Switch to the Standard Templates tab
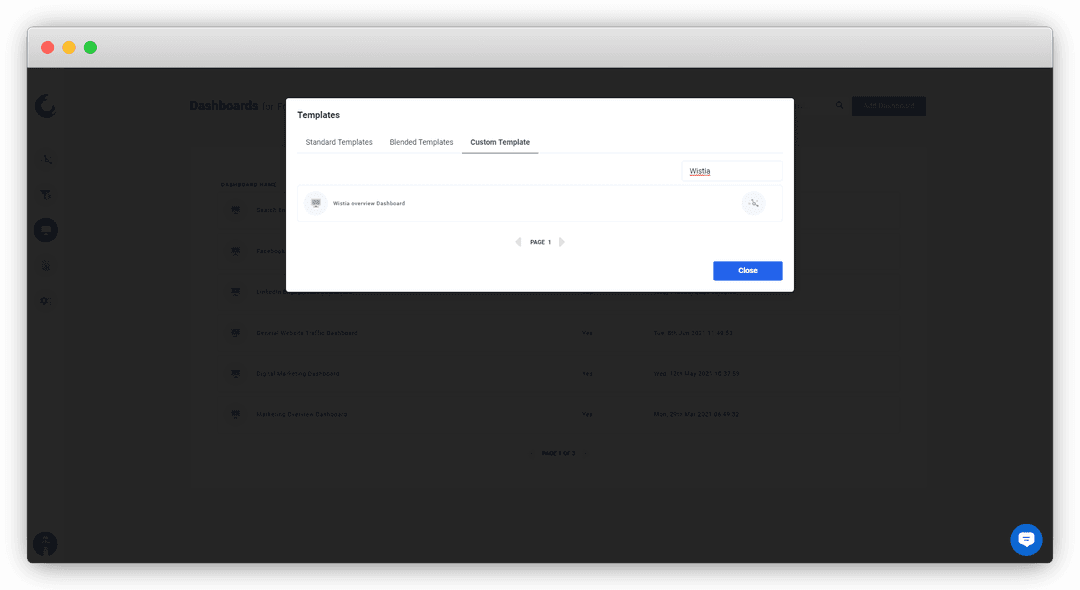1080x590 pixels. pyautogui.click(x=339, y=142)
